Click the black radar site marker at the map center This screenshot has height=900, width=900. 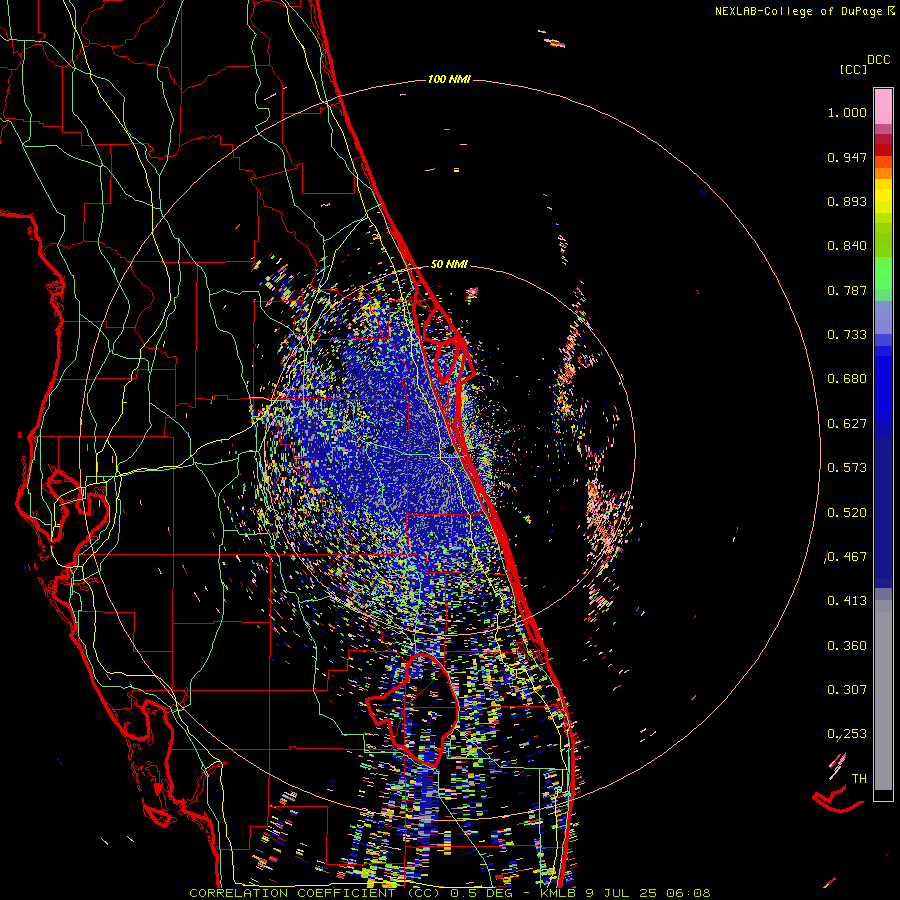pos(450,451)
